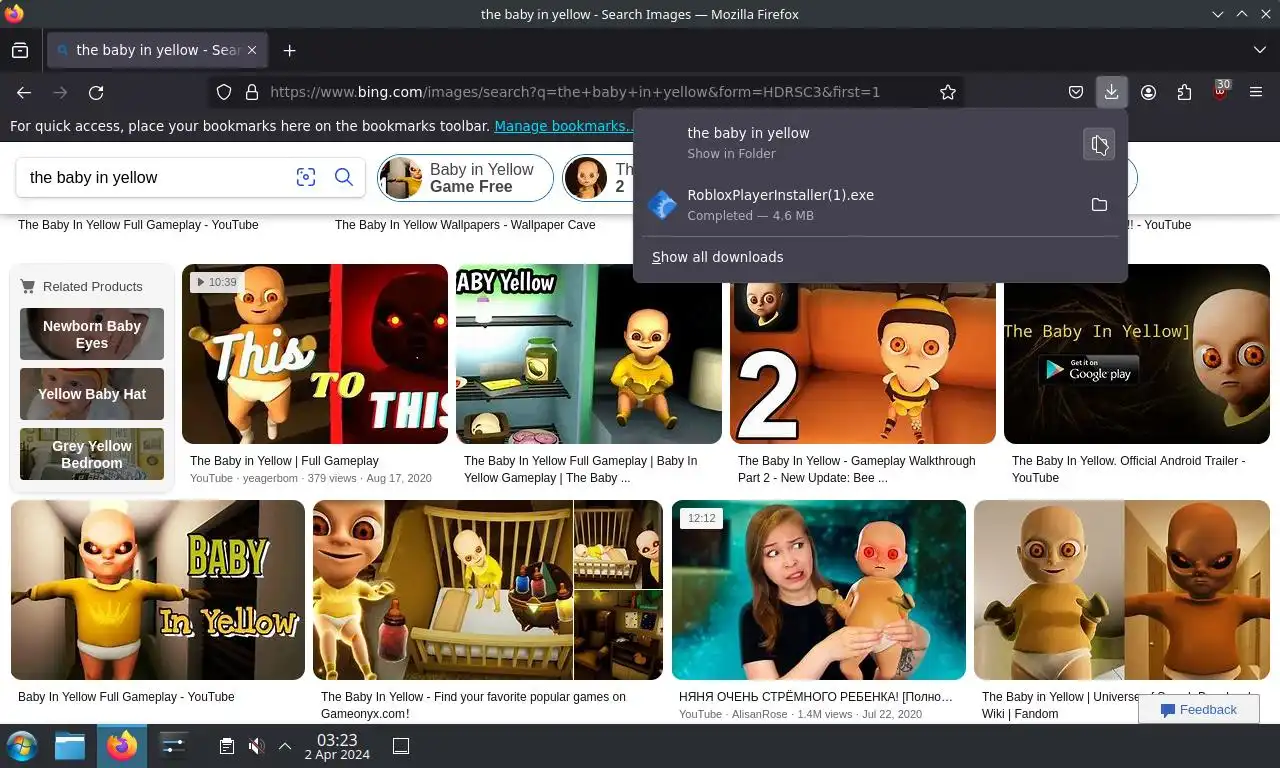
Task: Click the padlock site information icon
Action: [x=251, y=92]
